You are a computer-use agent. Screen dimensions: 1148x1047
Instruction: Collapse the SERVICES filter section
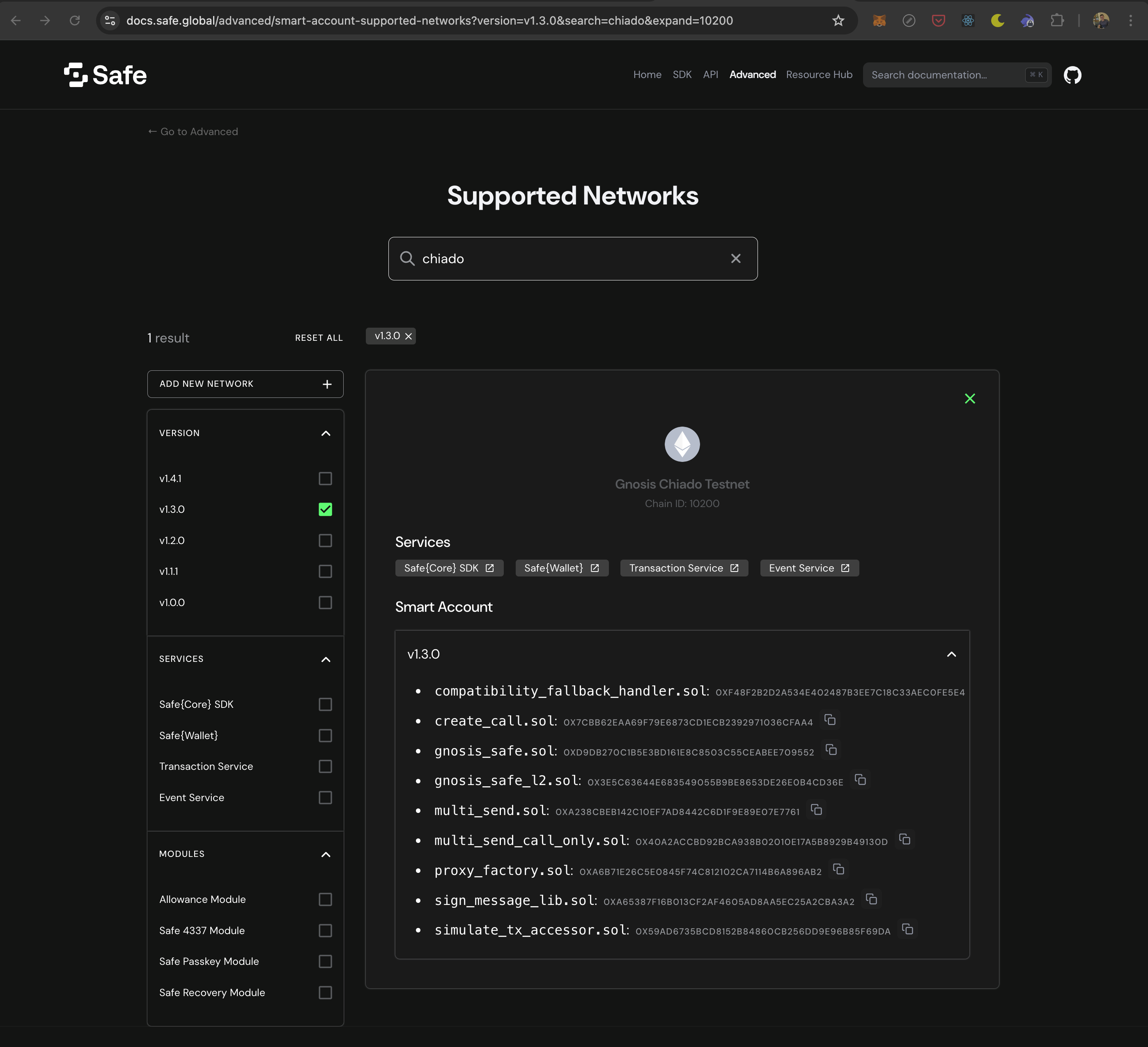[326, 659]
